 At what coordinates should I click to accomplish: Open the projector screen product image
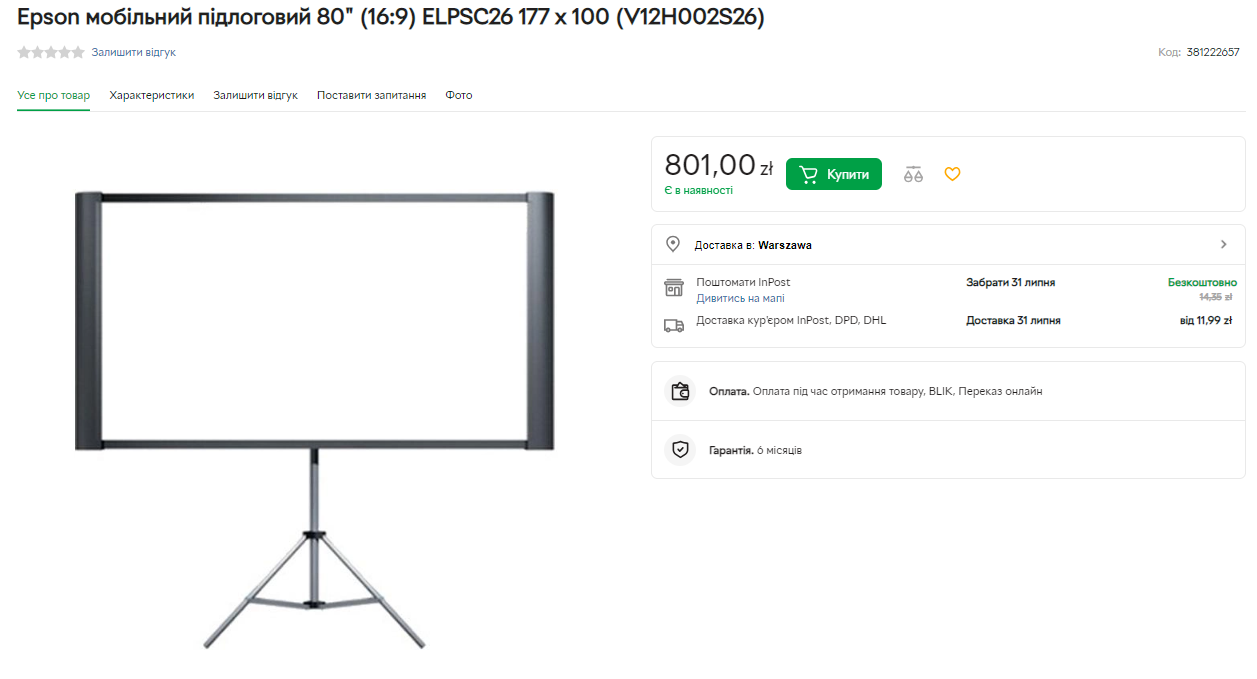(314, 418)
